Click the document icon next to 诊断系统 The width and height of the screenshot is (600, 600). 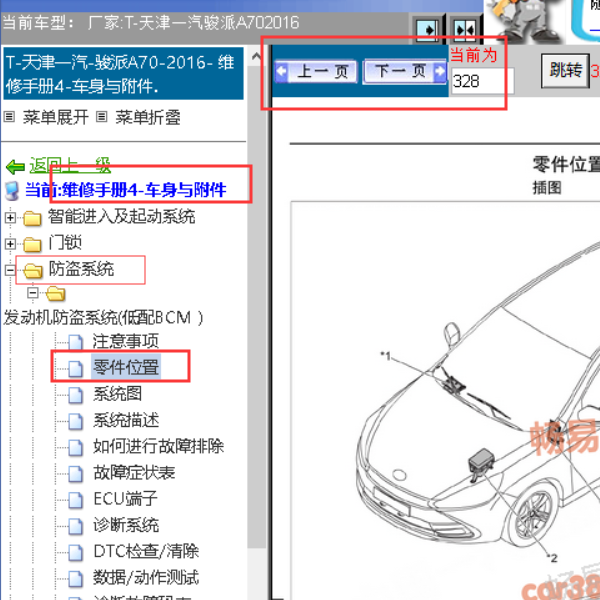(x=75, y=527)
